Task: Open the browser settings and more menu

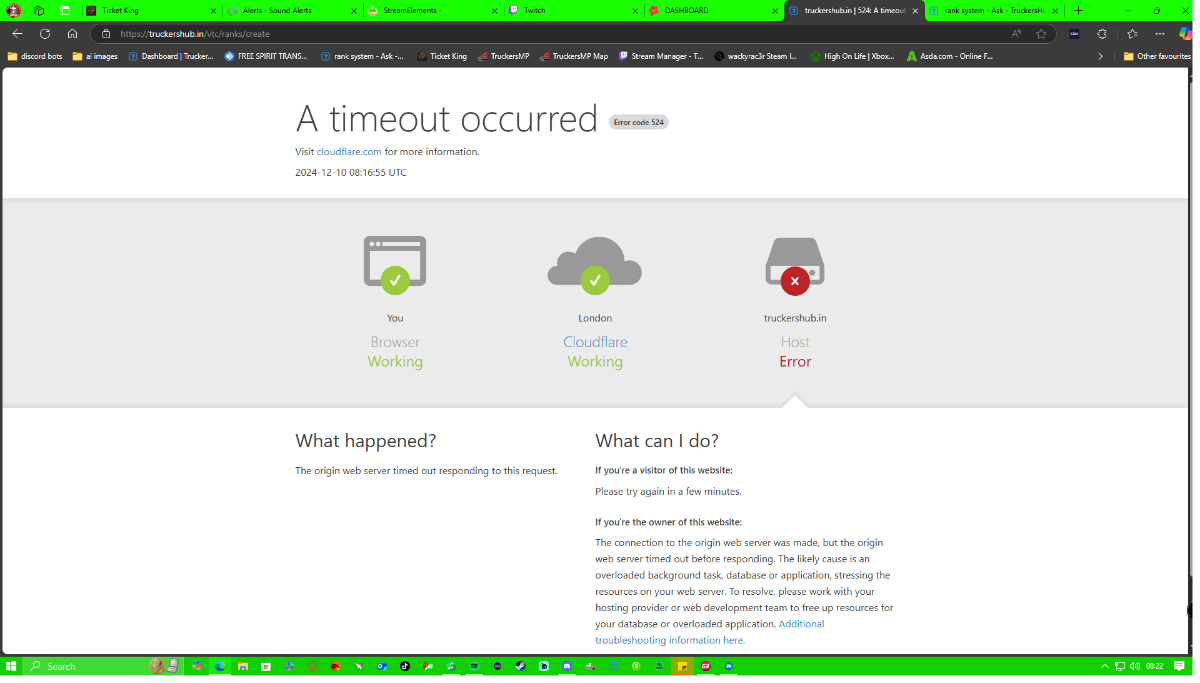Action: click(1160, 33)
